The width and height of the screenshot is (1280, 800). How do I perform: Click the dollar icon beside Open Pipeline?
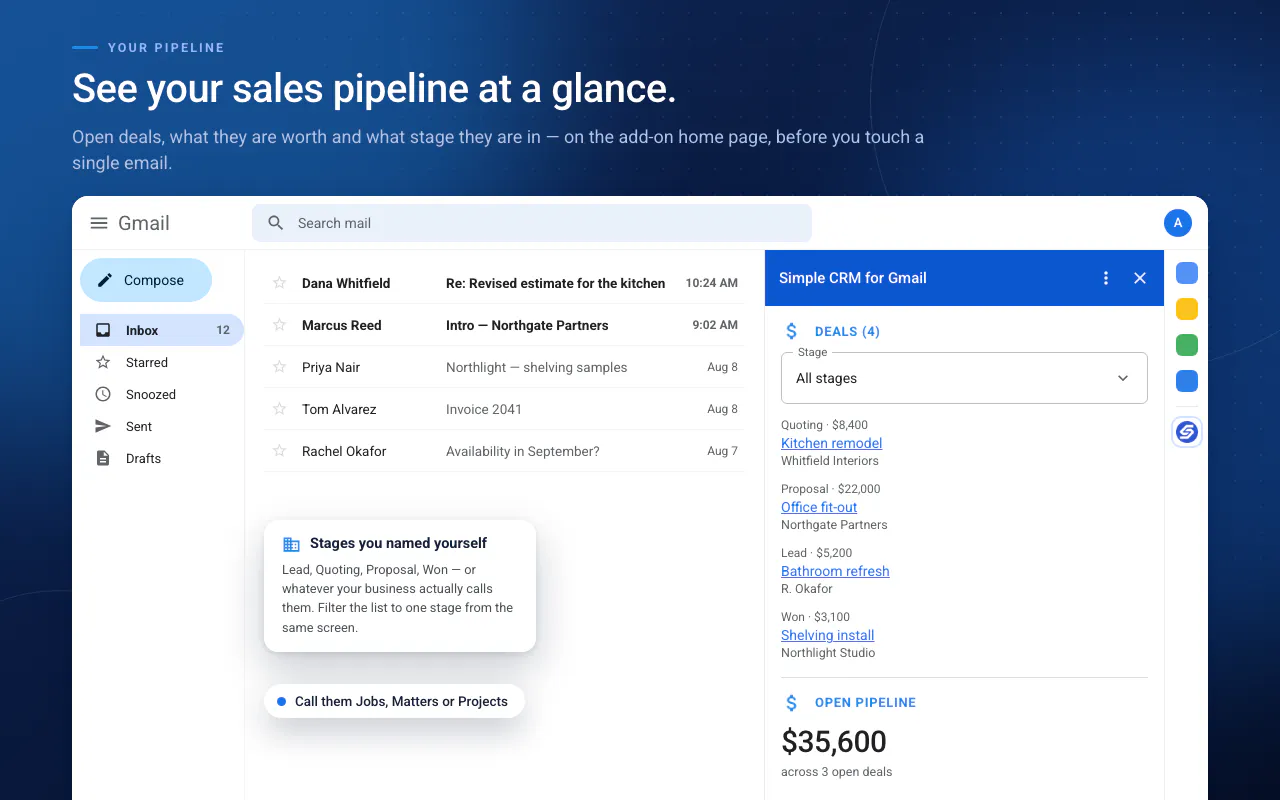click(792, 703)
